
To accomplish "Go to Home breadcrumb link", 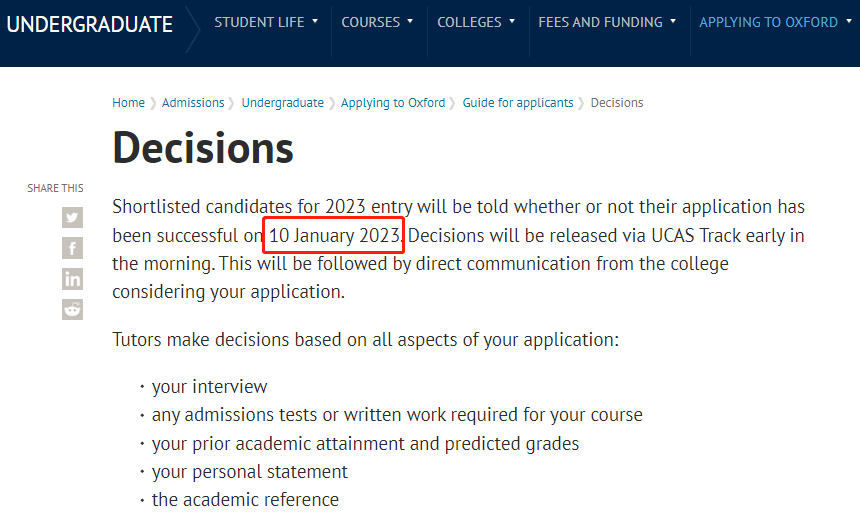I will point(128,103).
